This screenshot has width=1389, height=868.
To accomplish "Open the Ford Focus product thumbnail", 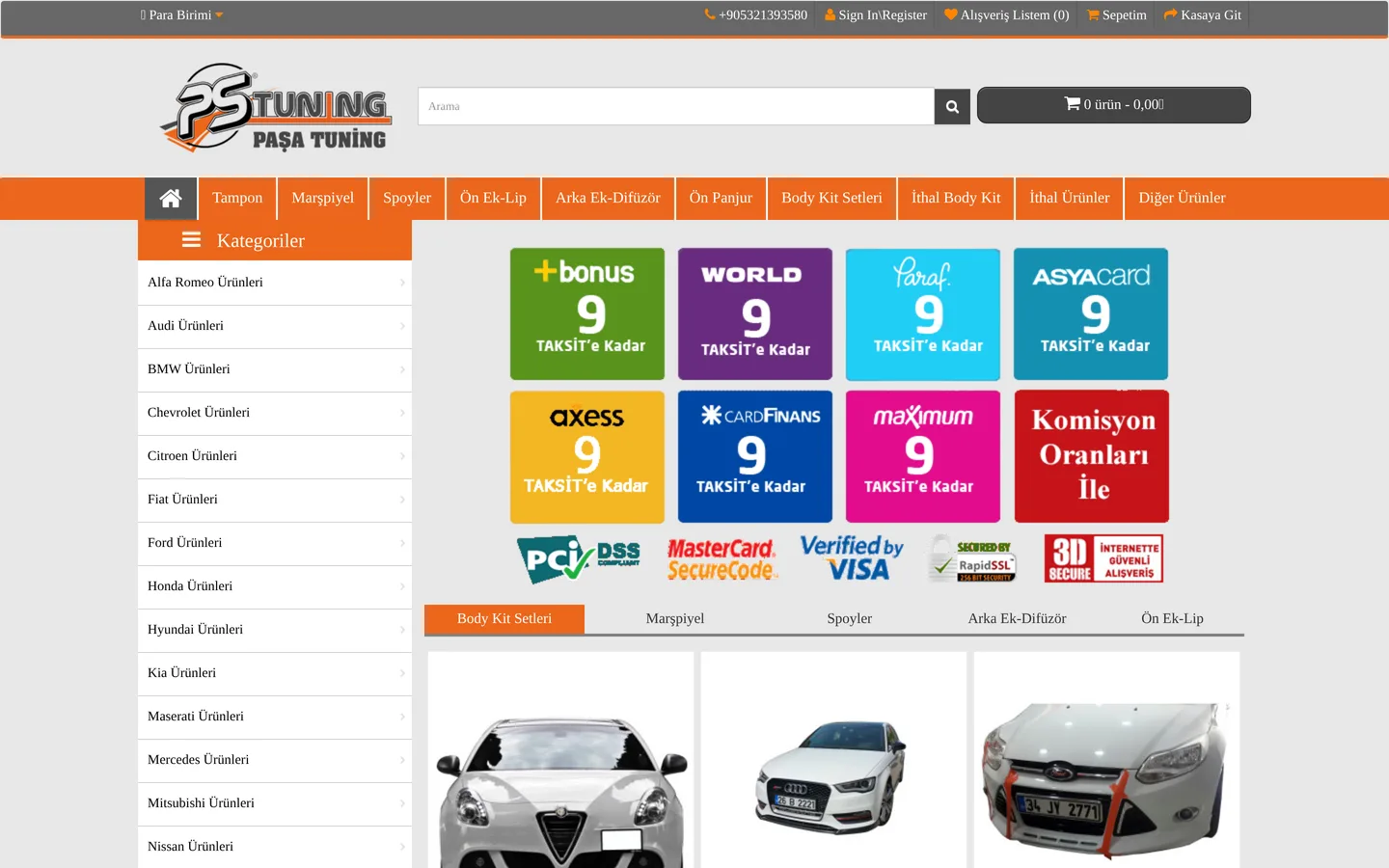I will 1106,760.
